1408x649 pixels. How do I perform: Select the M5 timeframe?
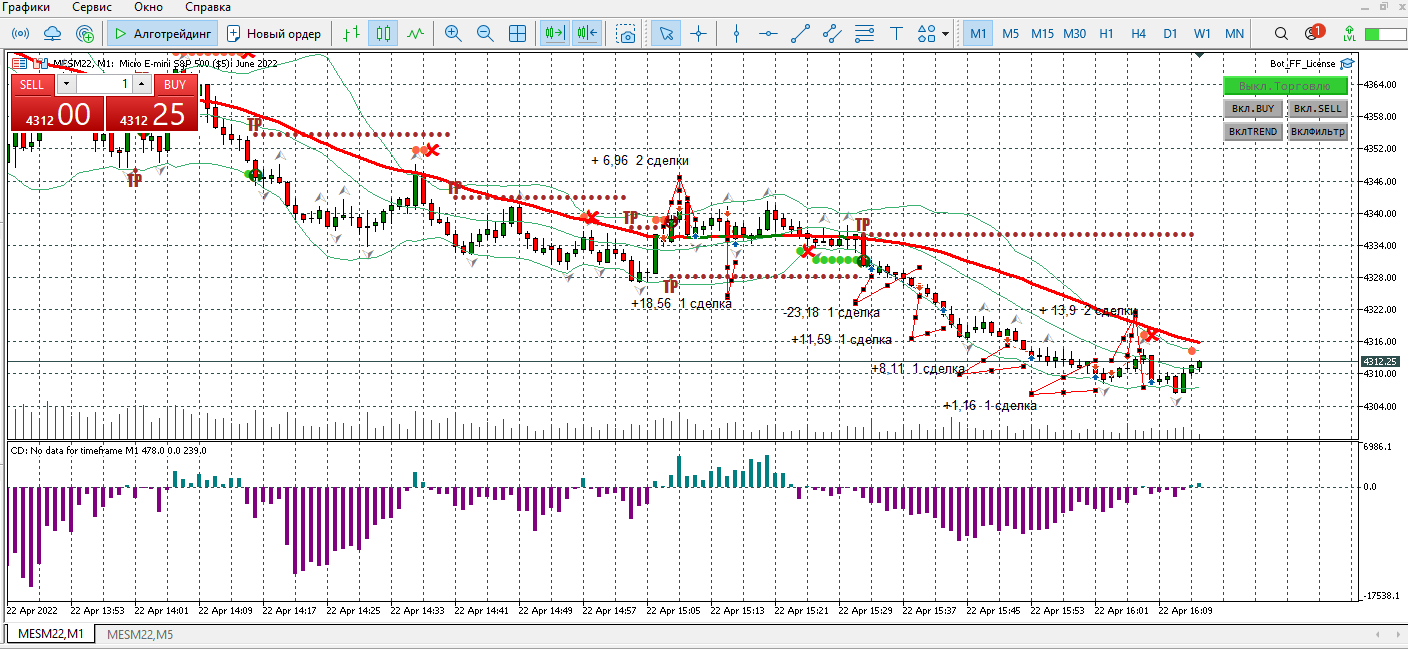[1010, 33]
